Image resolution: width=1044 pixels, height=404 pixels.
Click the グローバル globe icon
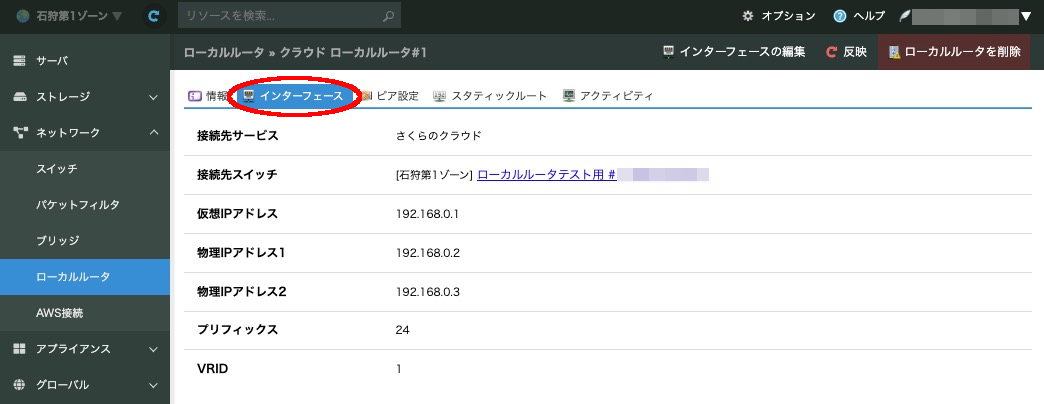tap(19, 385)
